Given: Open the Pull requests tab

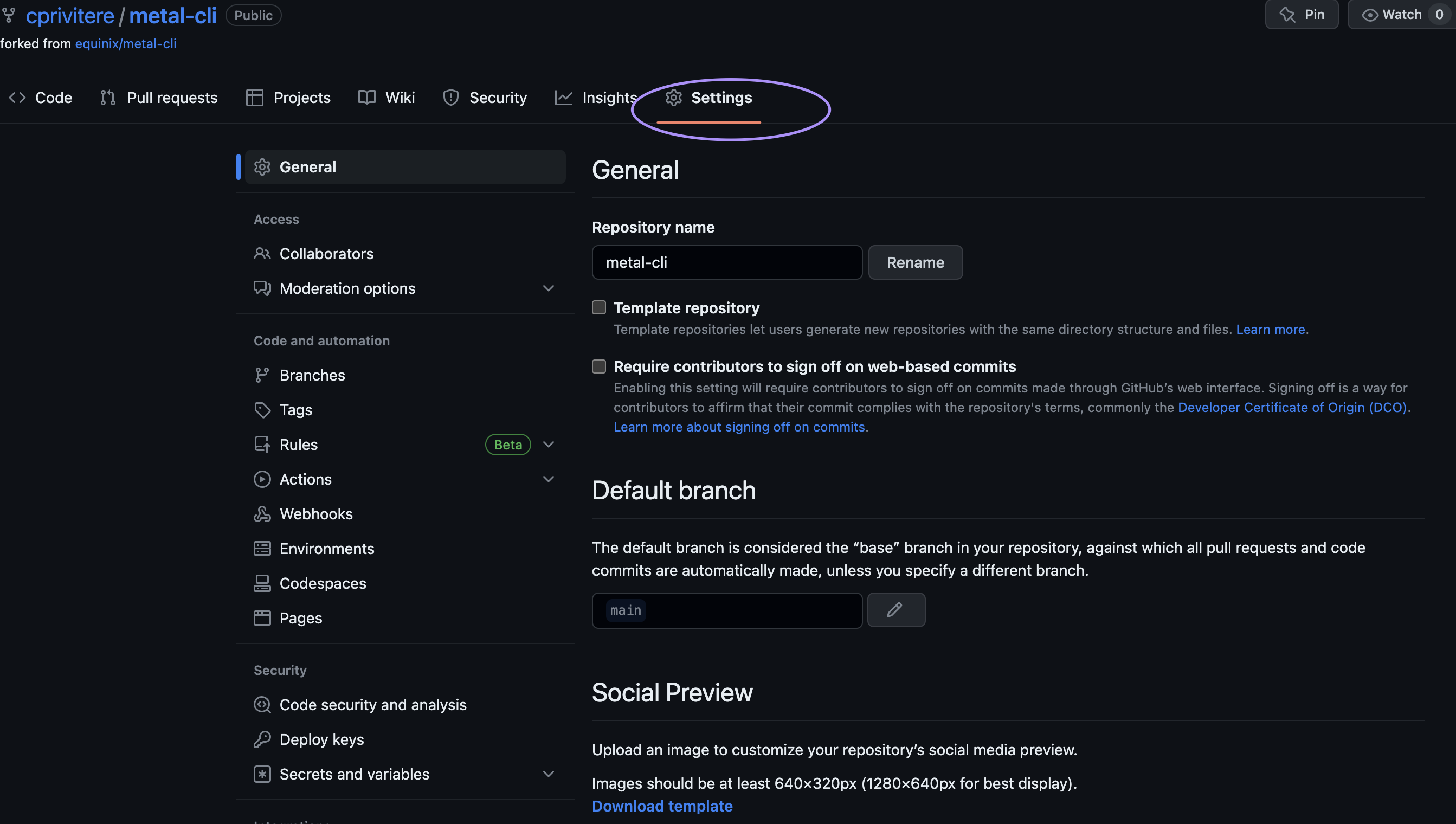Looking at the screenshot, I should (x=158, y=98).
